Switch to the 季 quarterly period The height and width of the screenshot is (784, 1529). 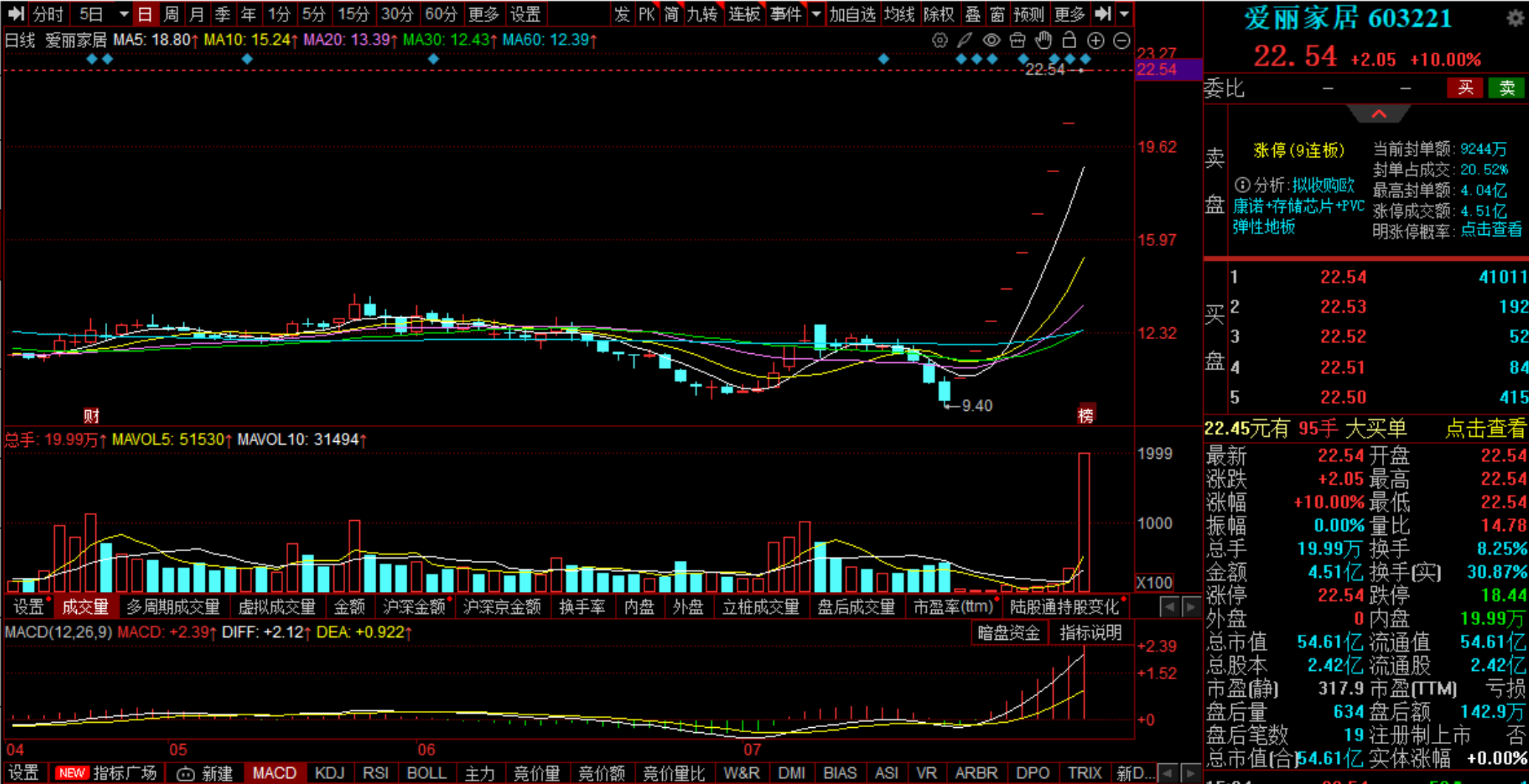click(222, 13)
